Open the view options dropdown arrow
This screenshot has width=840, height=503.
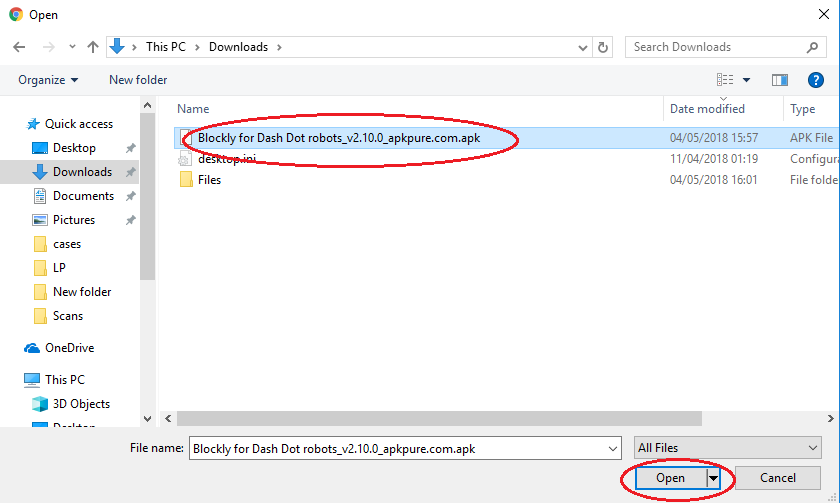coord(746,80)
